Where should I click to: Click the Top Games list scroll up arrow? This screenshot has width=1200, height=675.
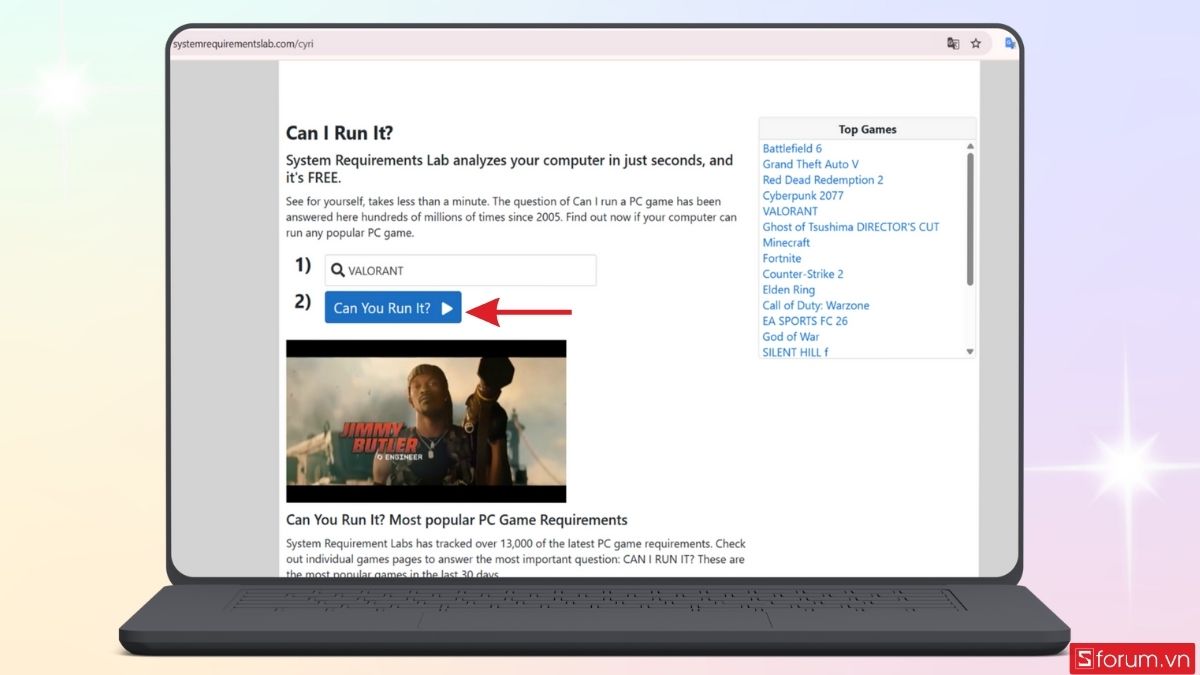tap(970, 147)
